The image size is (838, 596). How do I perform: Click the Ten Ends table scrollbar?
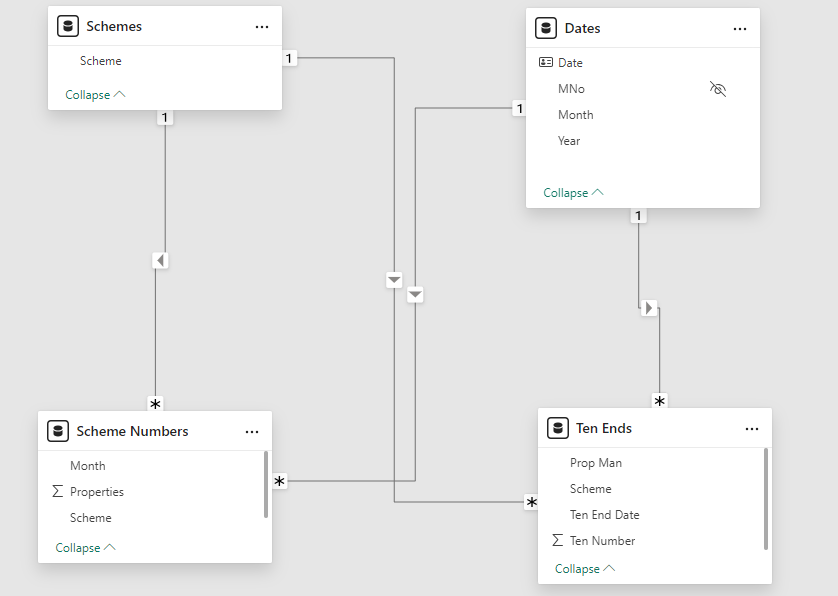(x=765, y=499)
